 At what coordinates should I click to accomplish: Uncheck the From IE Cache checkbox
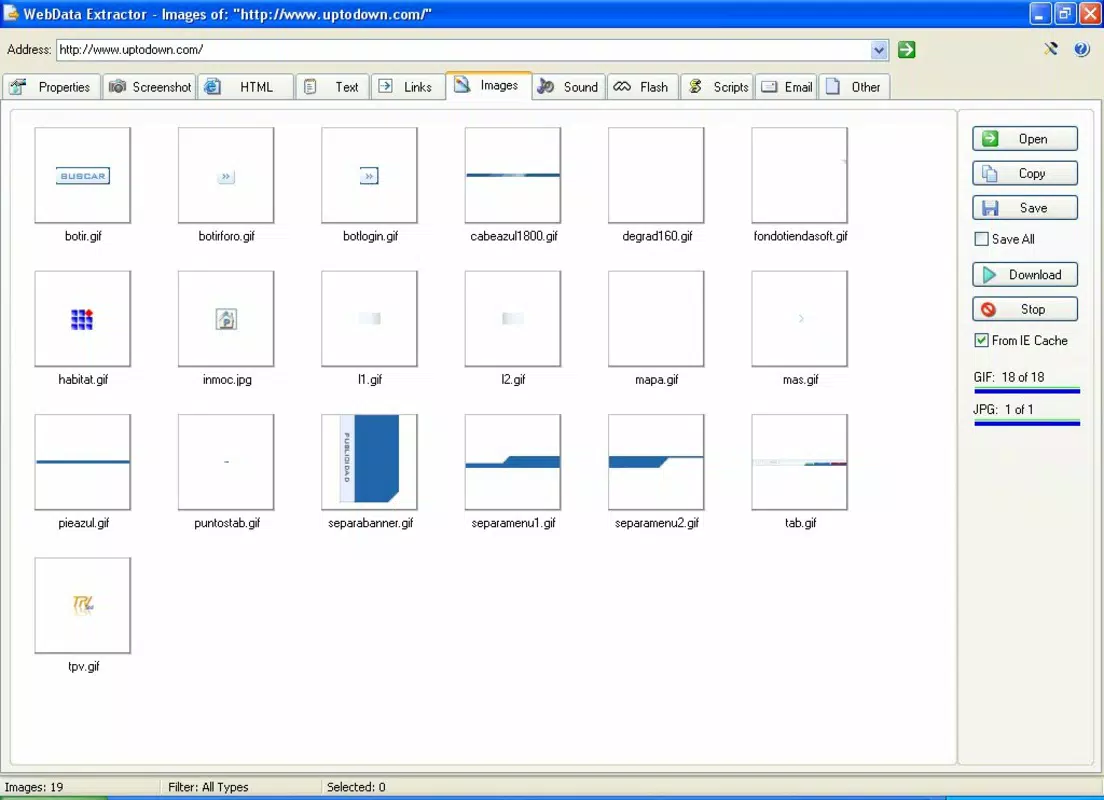(981, 341)
